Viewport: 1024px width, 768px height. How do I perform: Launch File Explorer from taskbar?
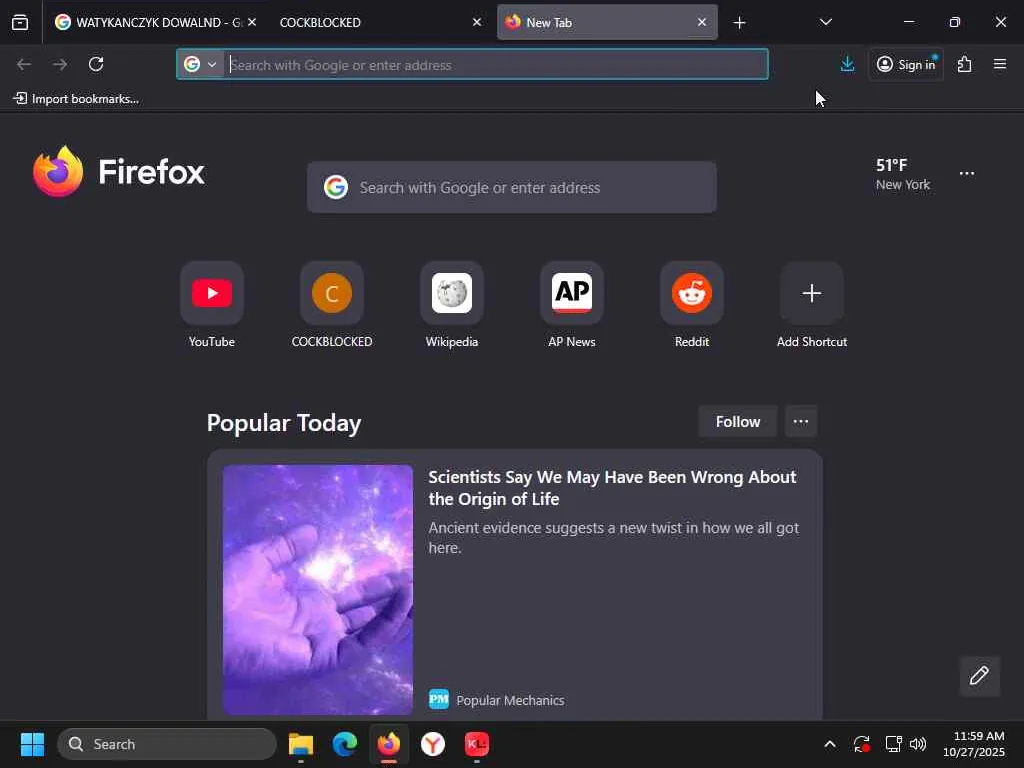pyautogui.click(x=301, y=744)
